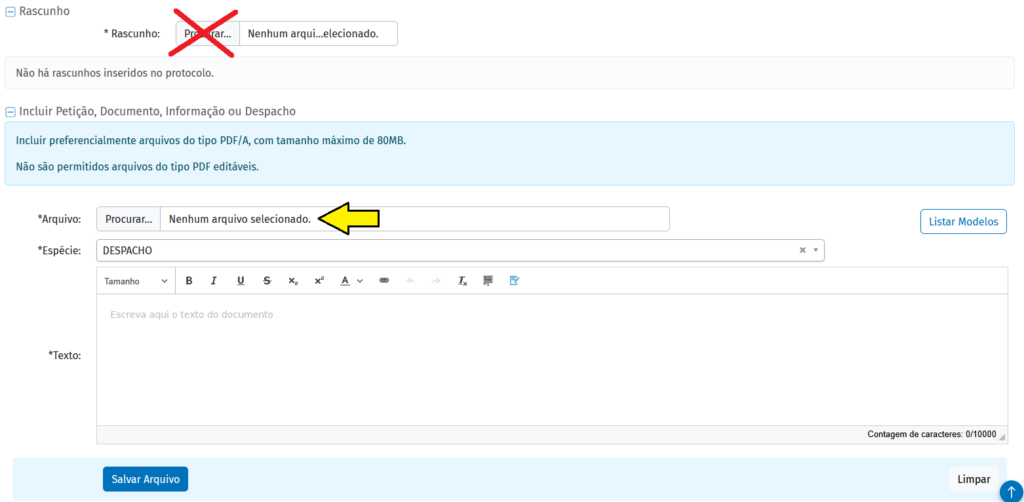Apply superscript formatting
The height and width of the screenshot is (502, 1024).
(319, 281)
